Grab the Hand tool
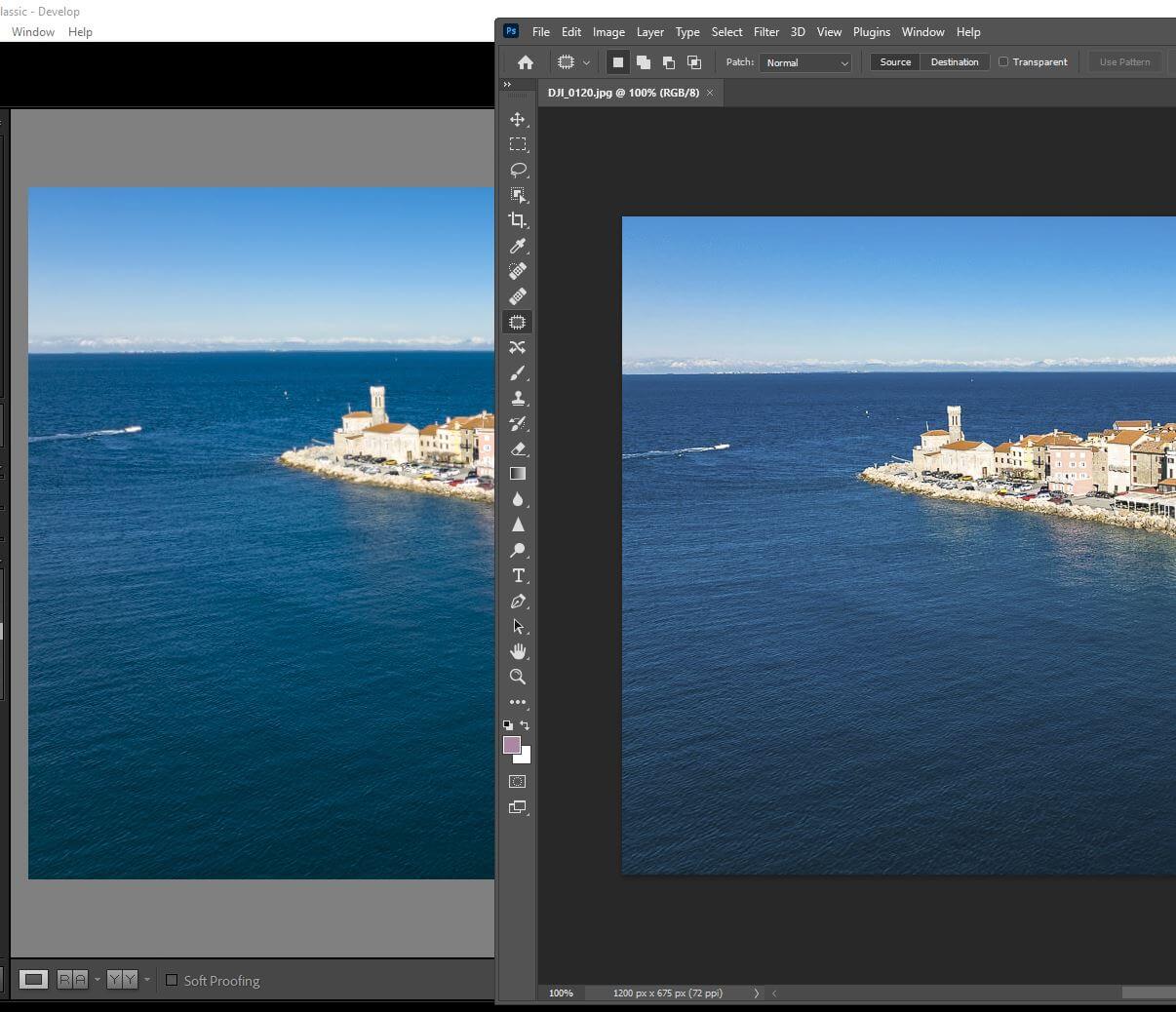 click(x=518, y=651)
